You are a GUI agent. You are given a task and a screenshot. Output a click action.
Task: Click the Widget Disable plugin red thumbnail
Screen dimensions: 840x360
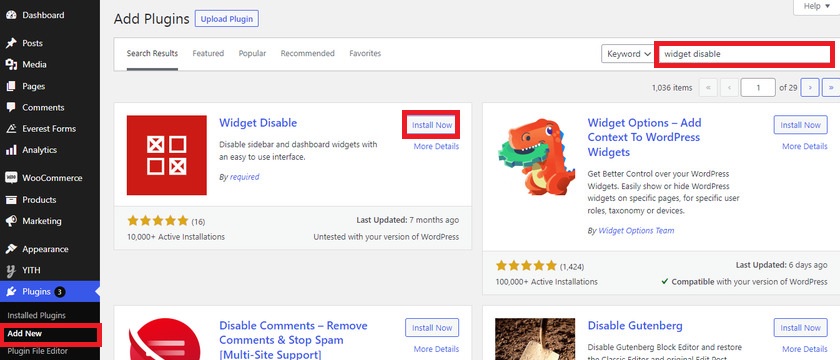[167, 155]
